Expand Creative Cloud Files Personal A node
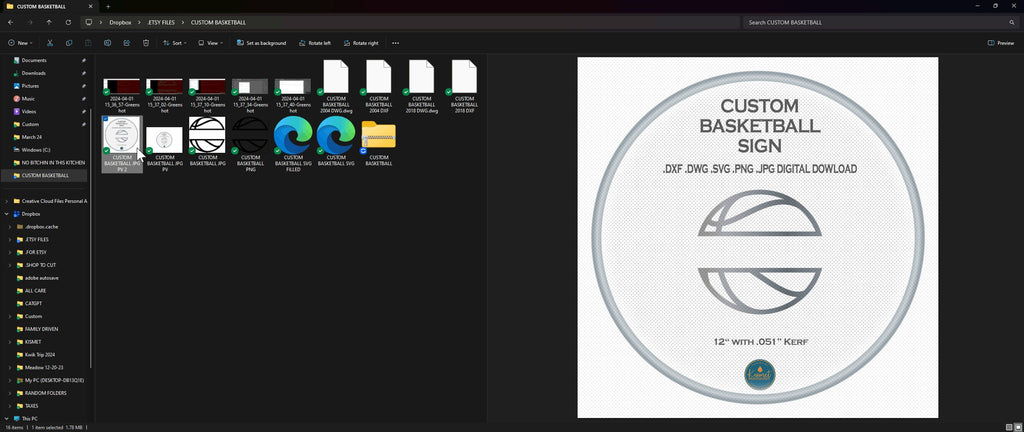The height and width of the screenshot is (432, 1024). tap(7, 201)
